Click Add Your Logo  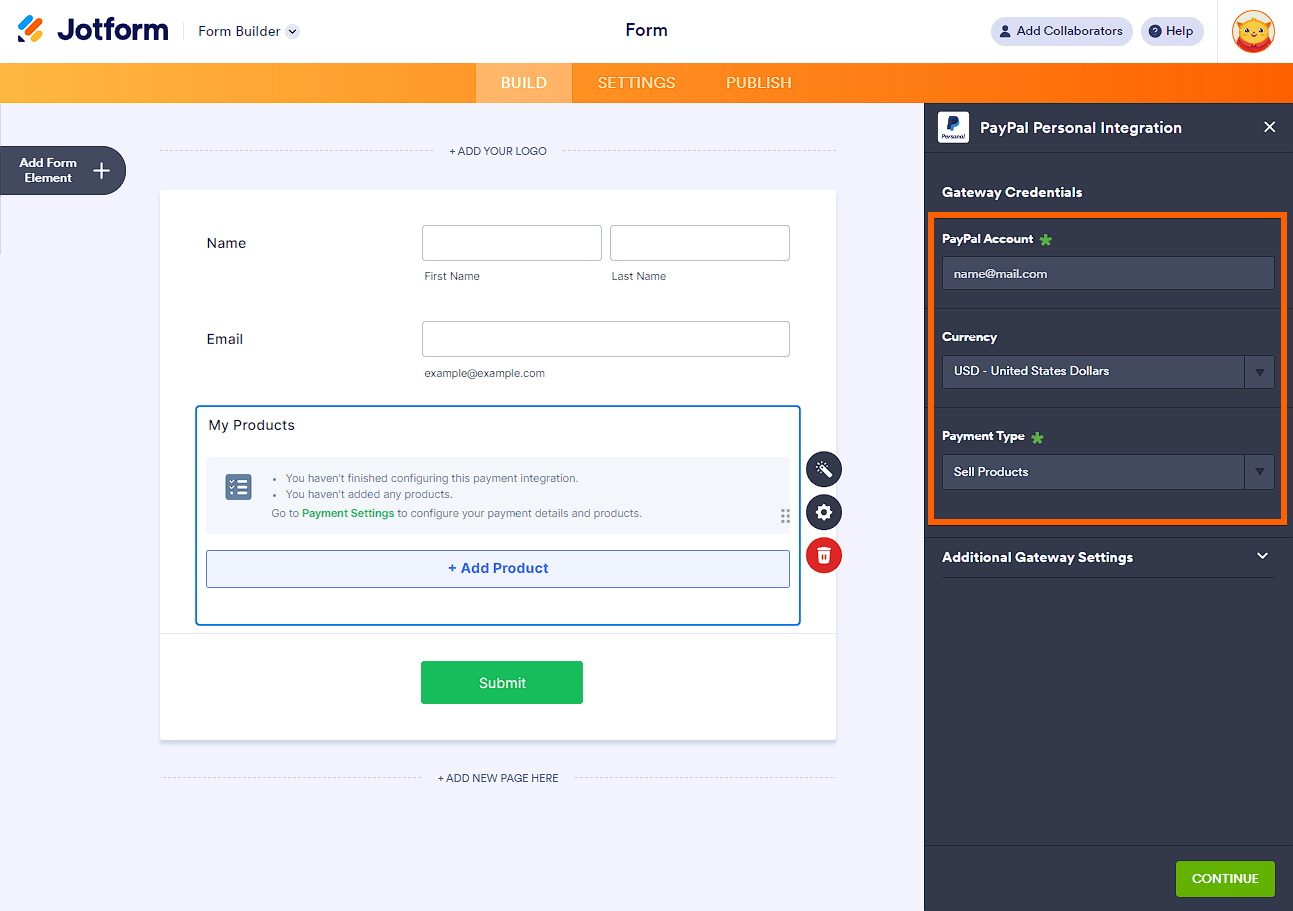tap(498, 151)
